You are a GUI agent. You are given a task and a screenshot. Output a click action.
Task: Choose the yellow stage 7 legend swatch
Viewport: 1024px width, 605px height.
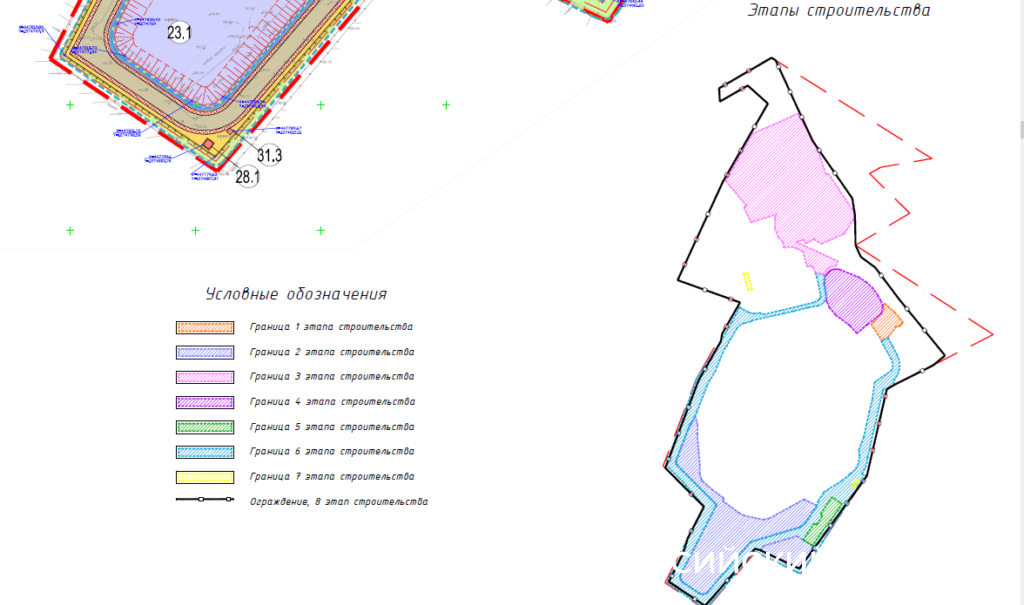point(204,477)
